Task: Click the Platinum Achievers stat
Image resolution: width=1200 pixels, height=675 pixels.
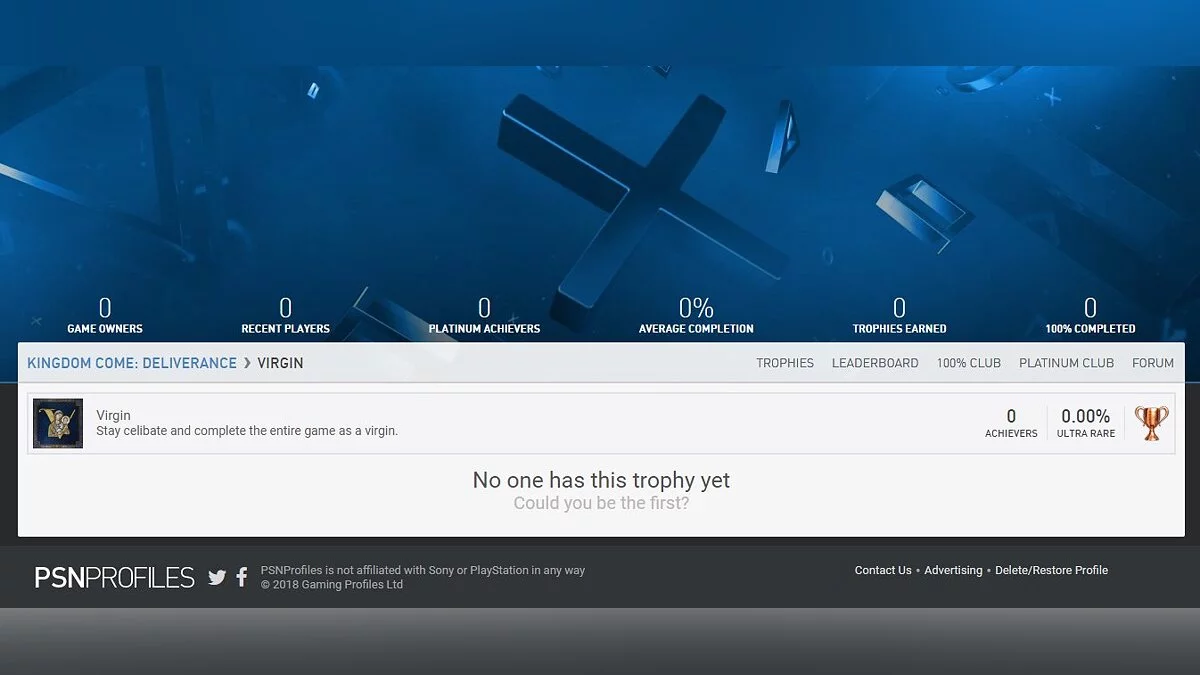Action: pyautogui.click(x=484, y=315)
